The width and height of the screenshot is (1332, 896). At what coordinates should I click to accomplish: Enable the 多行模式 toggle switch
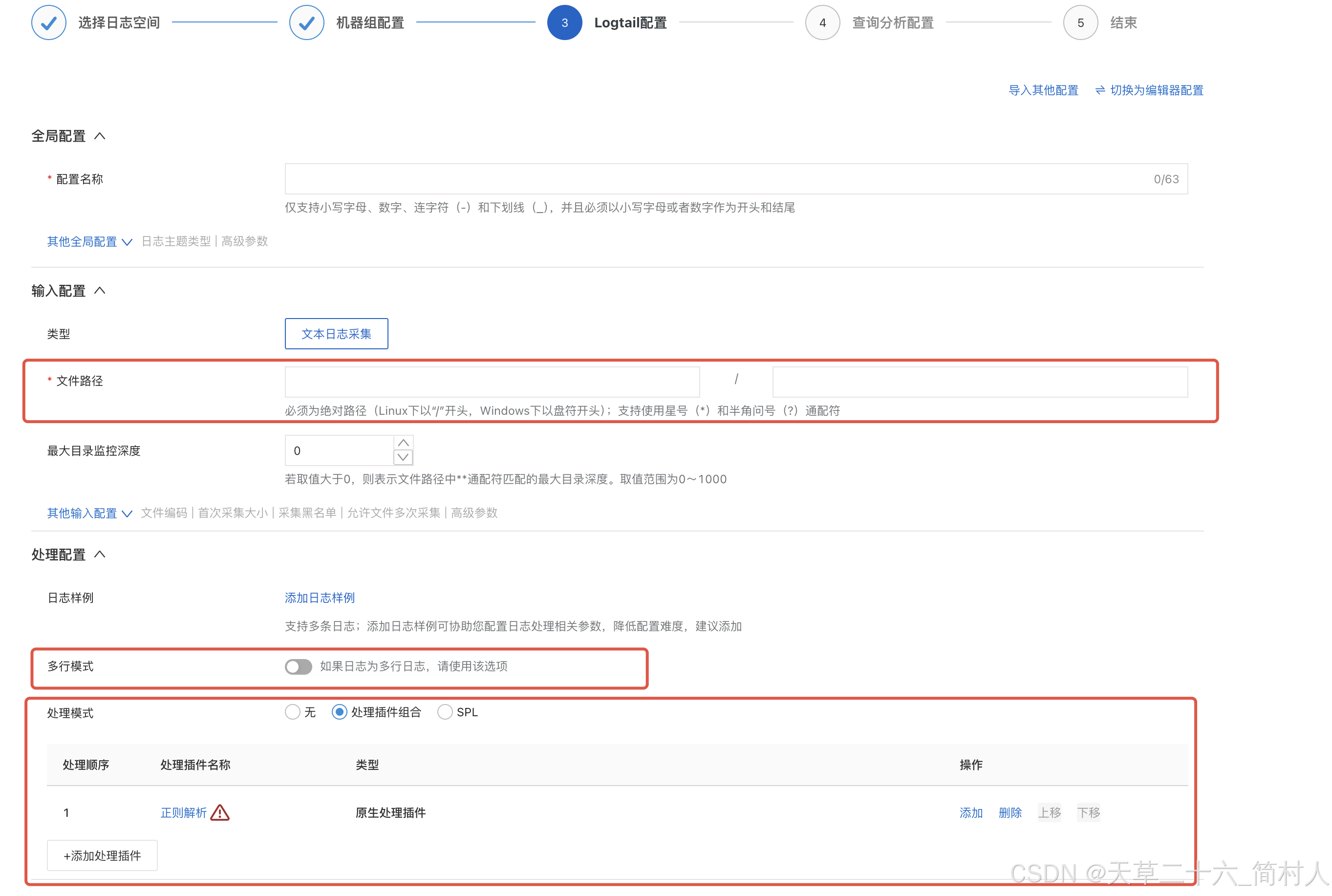298,666
